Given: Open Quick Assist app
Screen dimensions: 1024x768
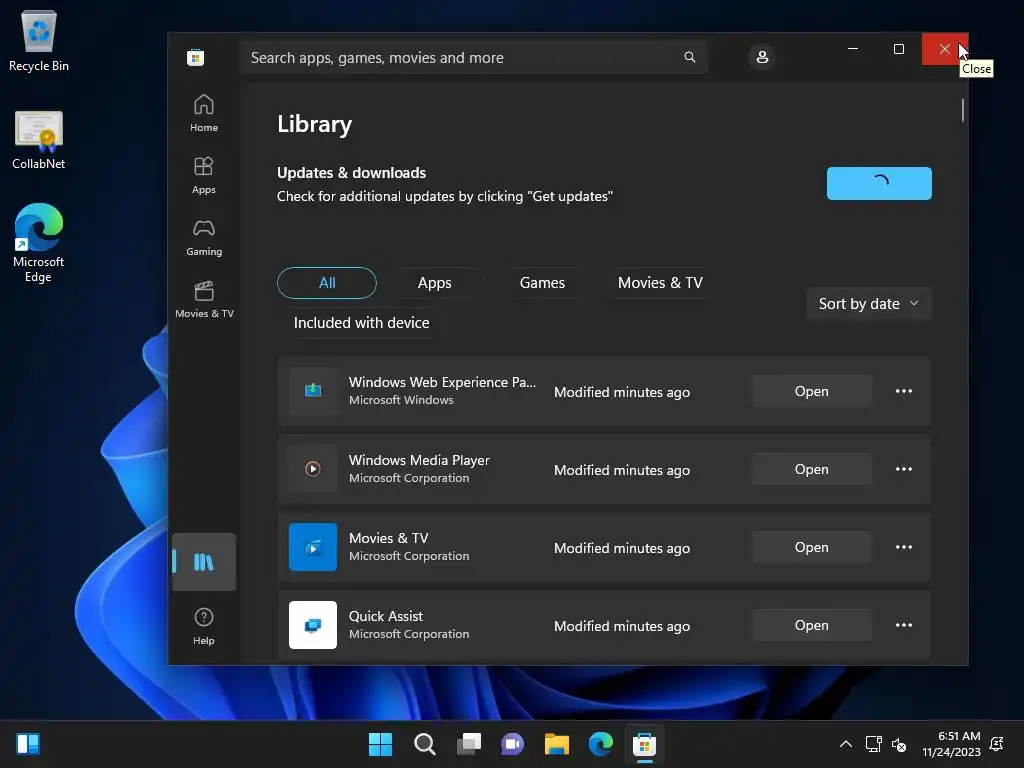Looking at the screenshot, I should [812, 625].
